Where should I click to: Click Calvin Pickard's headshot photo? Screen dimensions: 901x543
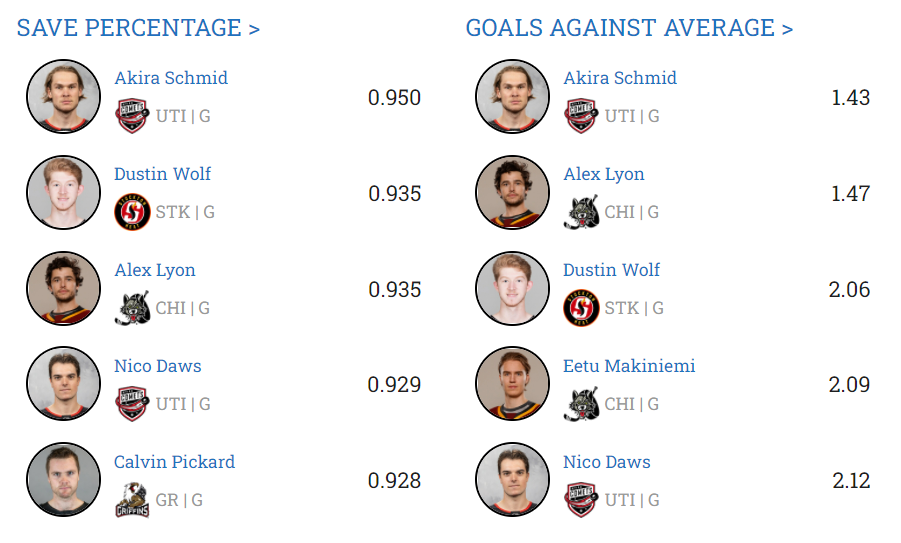63,481
